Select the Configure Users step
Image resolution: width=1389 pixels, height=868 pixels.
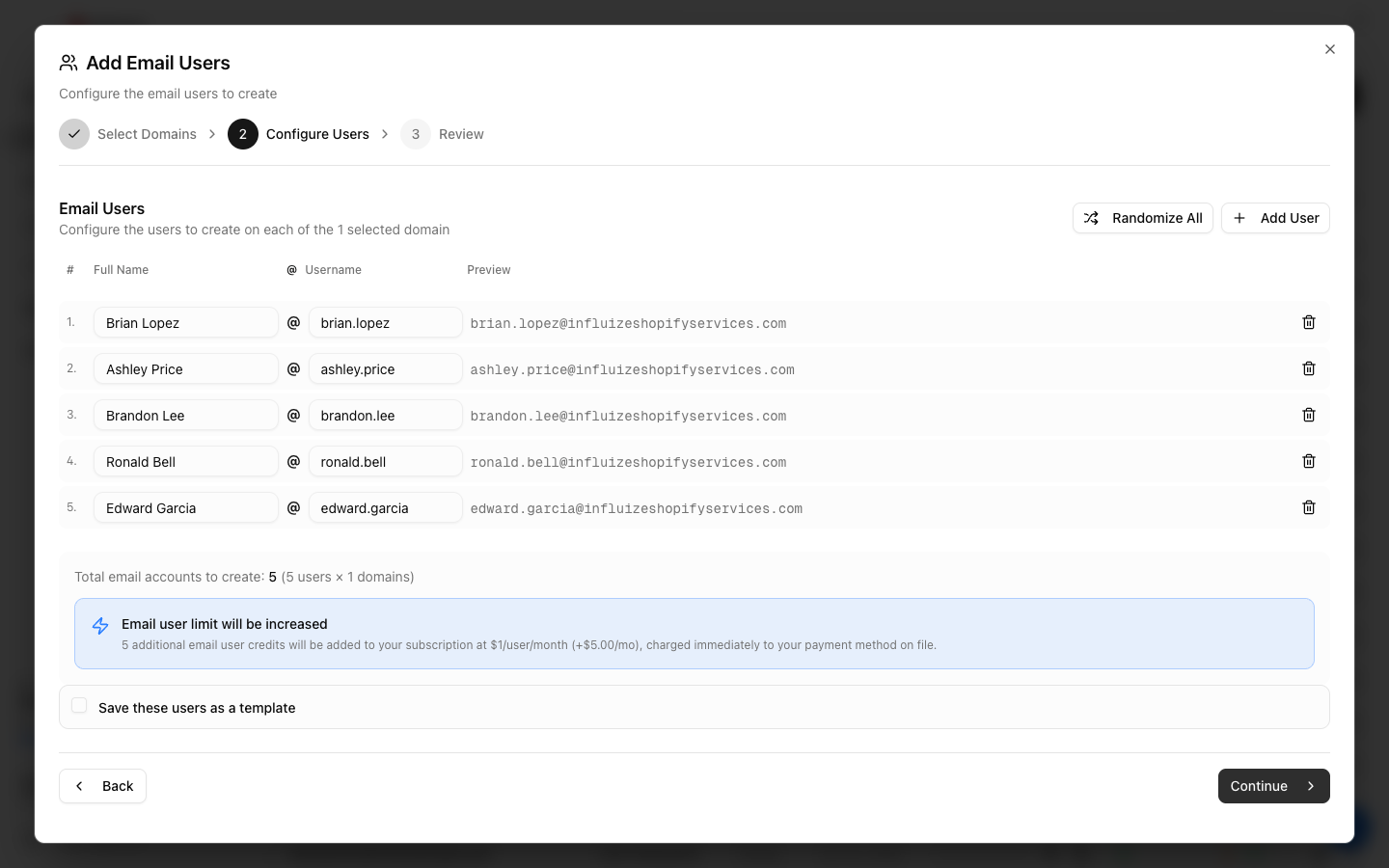[317, 134]
